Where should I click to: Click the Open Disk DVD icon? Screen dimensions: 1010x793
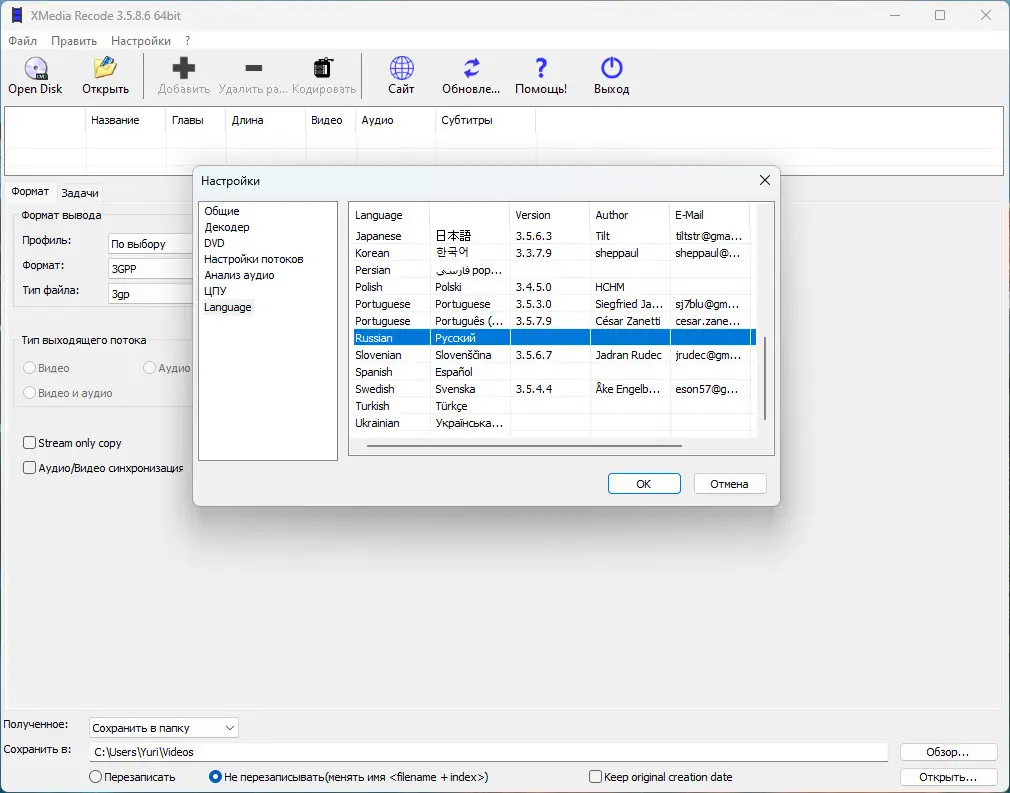(x=35, y=68)
